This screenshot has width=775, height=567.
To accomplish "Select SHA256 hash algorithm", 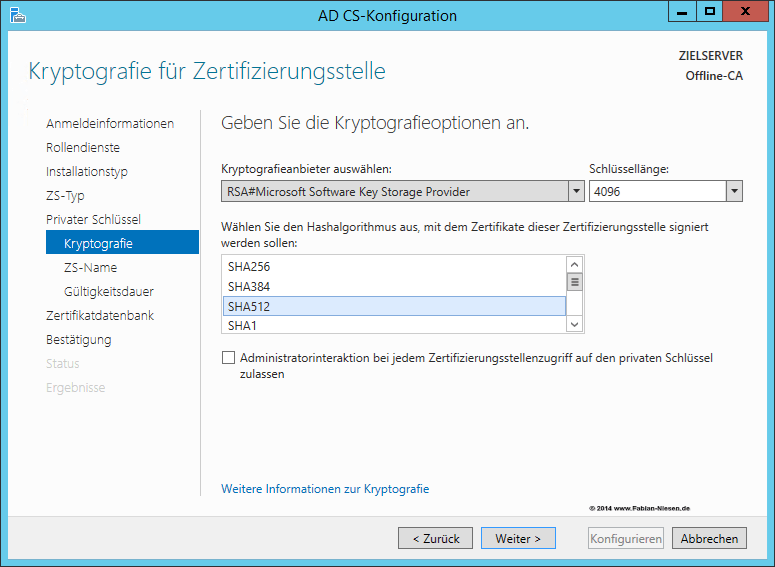I will [394, 267].
